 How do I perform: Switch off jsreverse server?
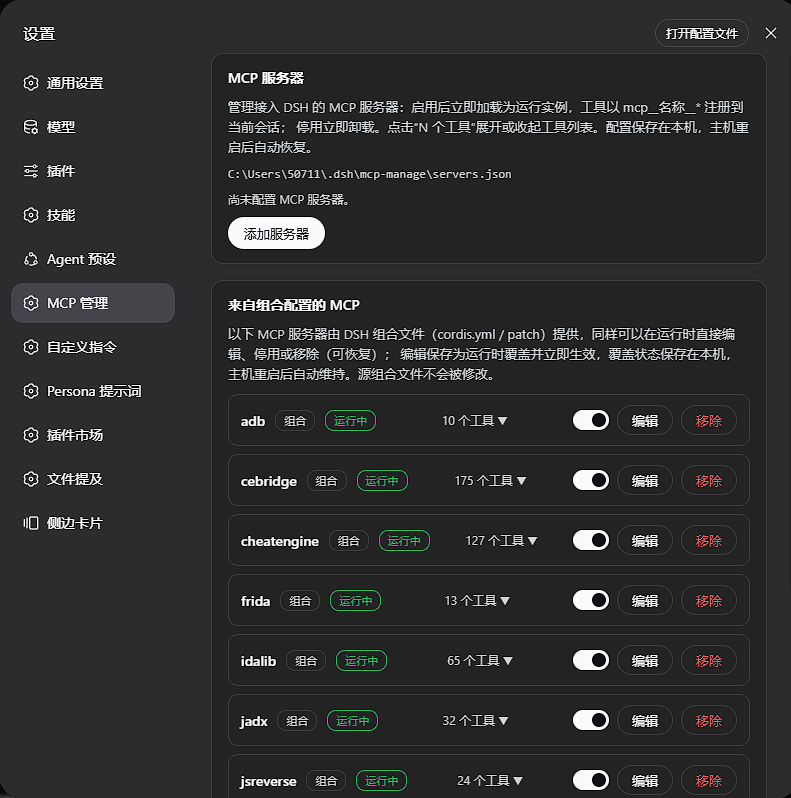590,780
